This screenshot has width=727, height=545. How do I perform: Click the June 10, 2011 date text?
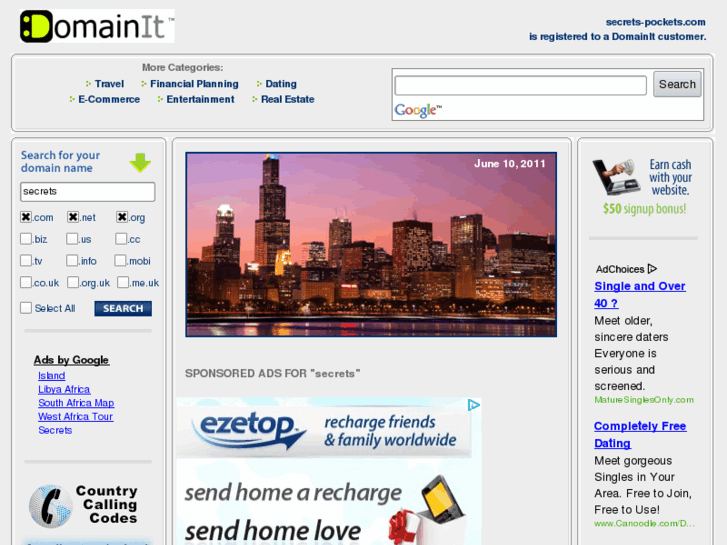point(510,163)
